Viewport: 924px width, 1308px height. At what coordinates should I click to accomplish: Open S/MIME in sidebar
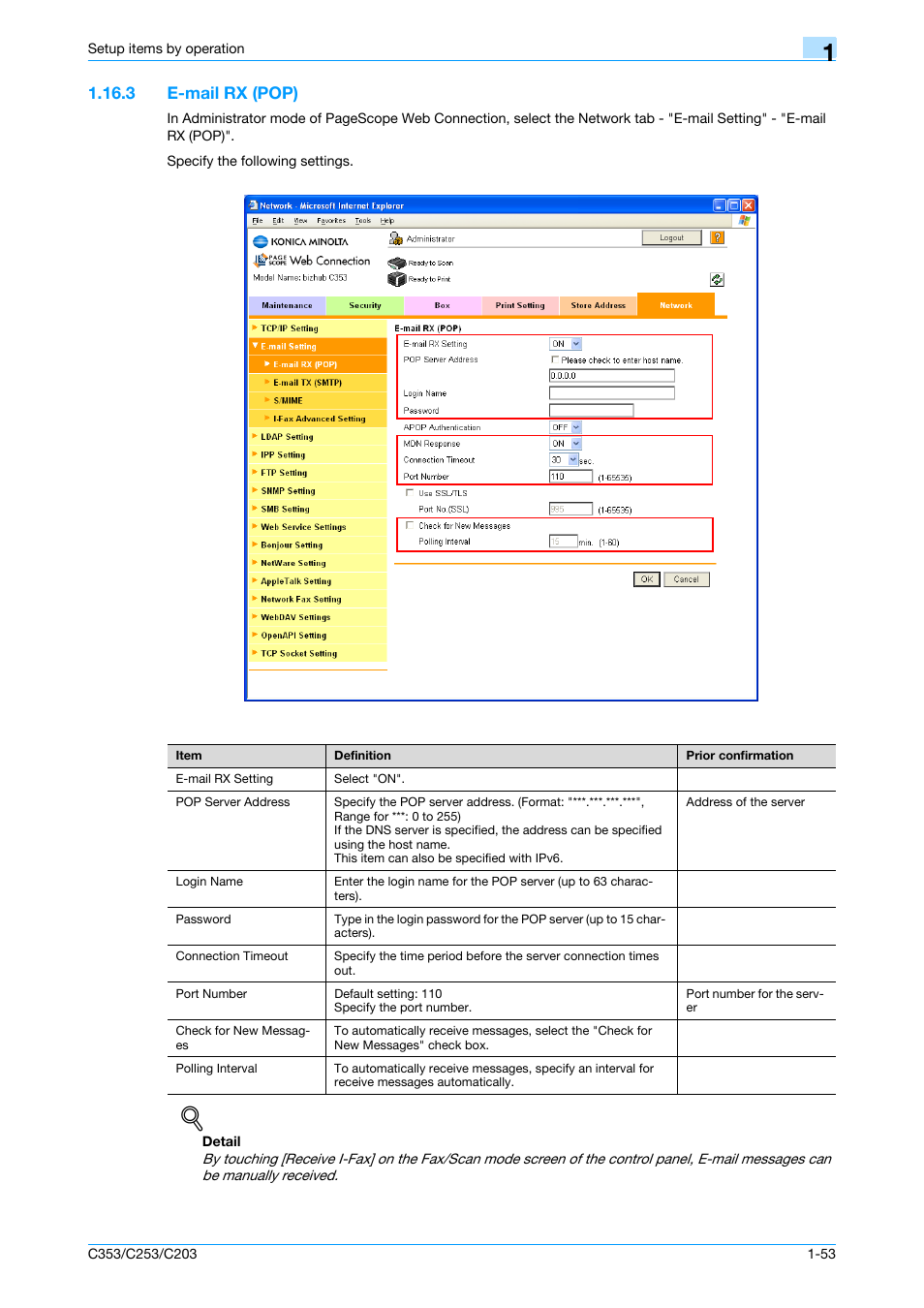[x=318, y=400]
